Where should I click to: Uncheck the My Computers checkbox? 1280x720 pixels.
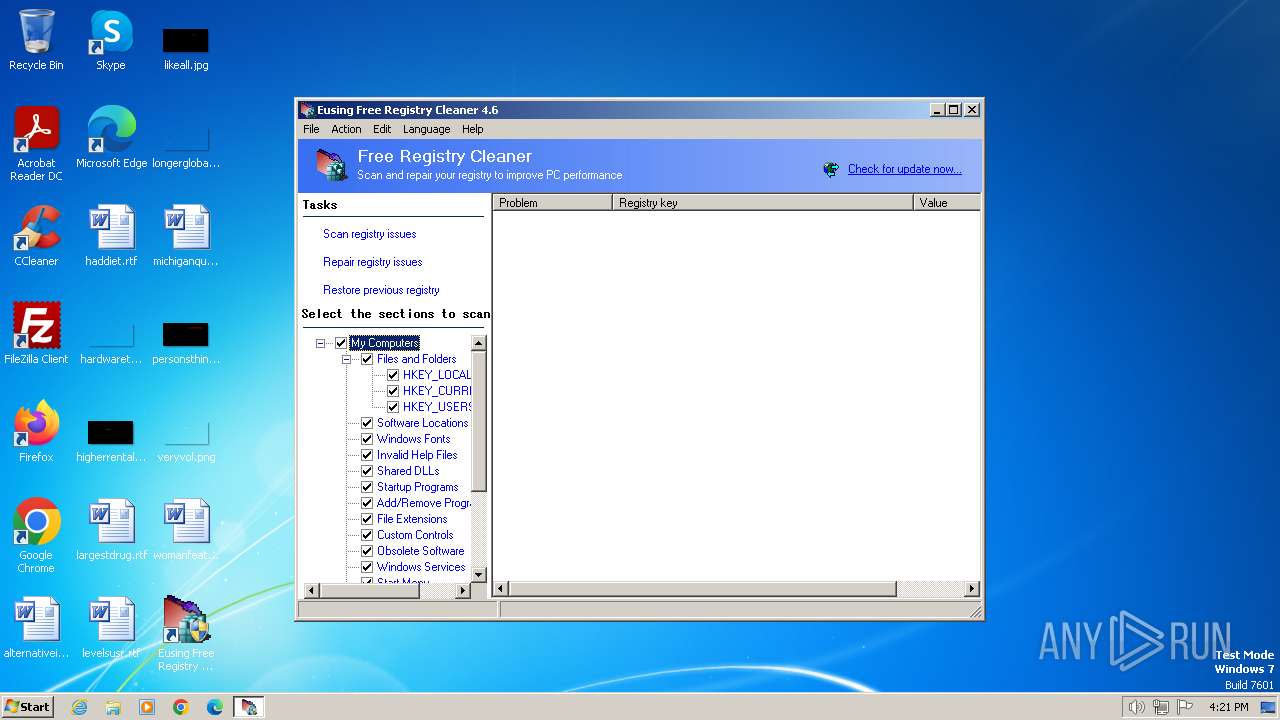pyautogui.click(x=341, y=343)
